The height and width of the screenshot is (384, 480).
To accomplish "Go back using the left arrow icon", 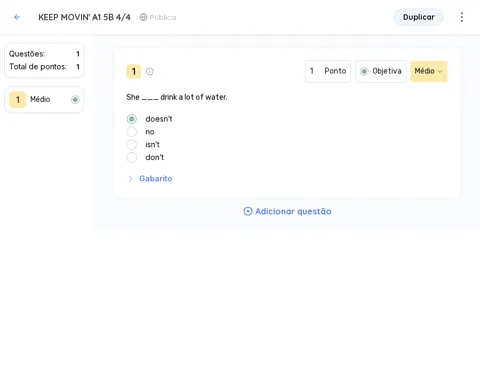I will 17,17.
